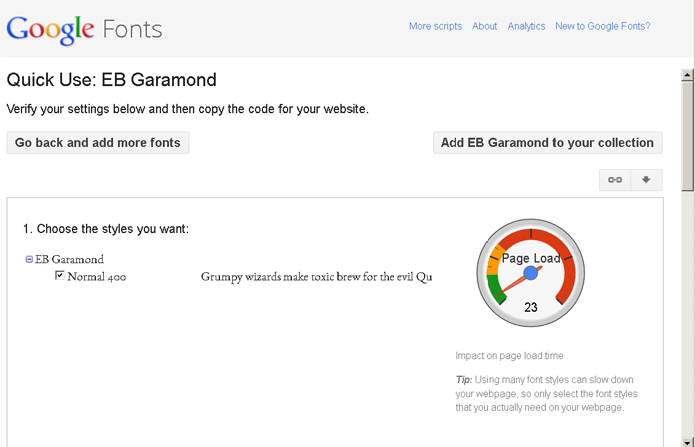Viewport: 695px width, 447px height.
Task: Go to the About page
Action: [485, 26]
